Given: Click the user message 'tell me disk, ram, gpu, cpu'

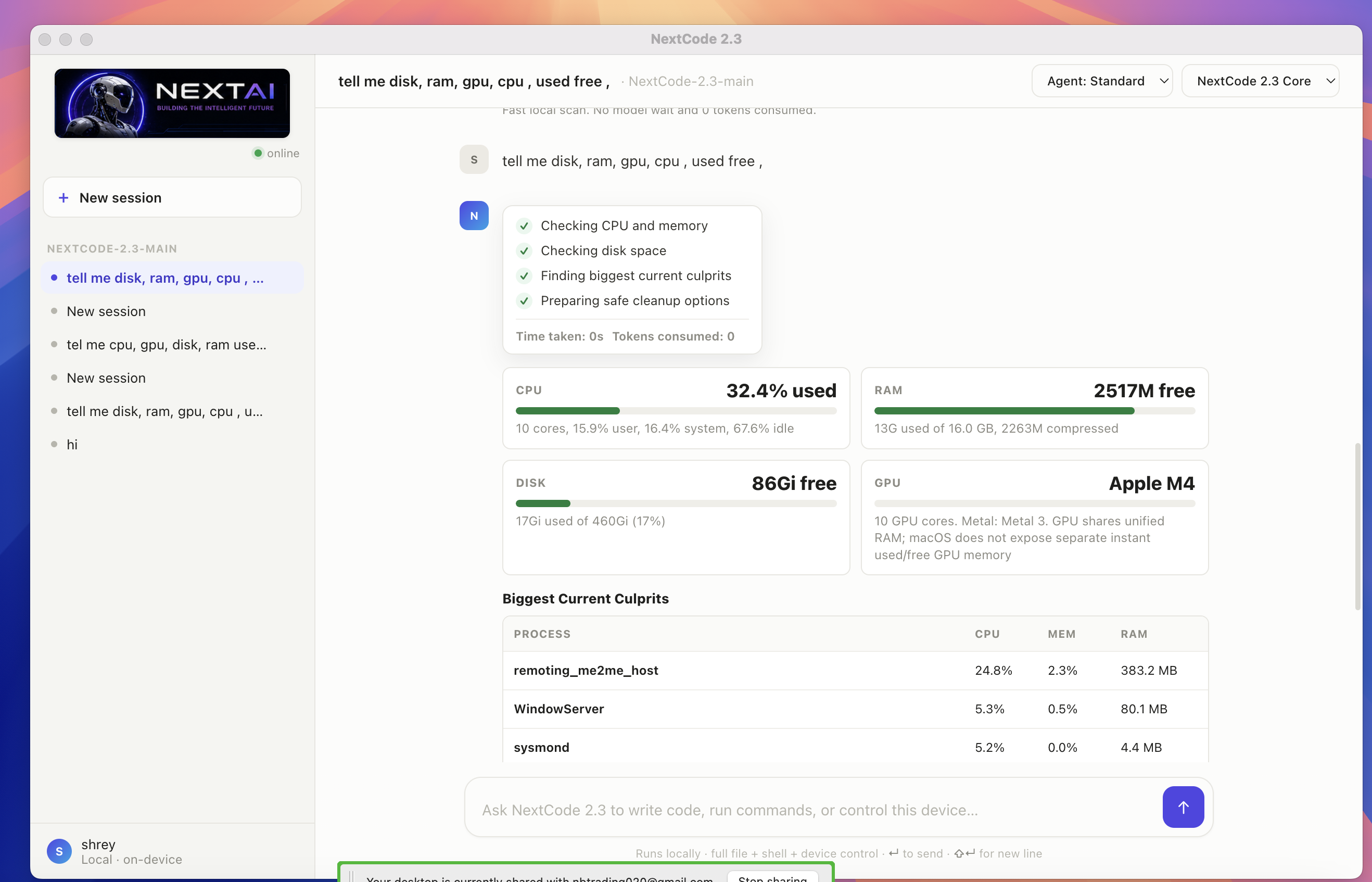Looking at the screenshot, I should [632, 161].
